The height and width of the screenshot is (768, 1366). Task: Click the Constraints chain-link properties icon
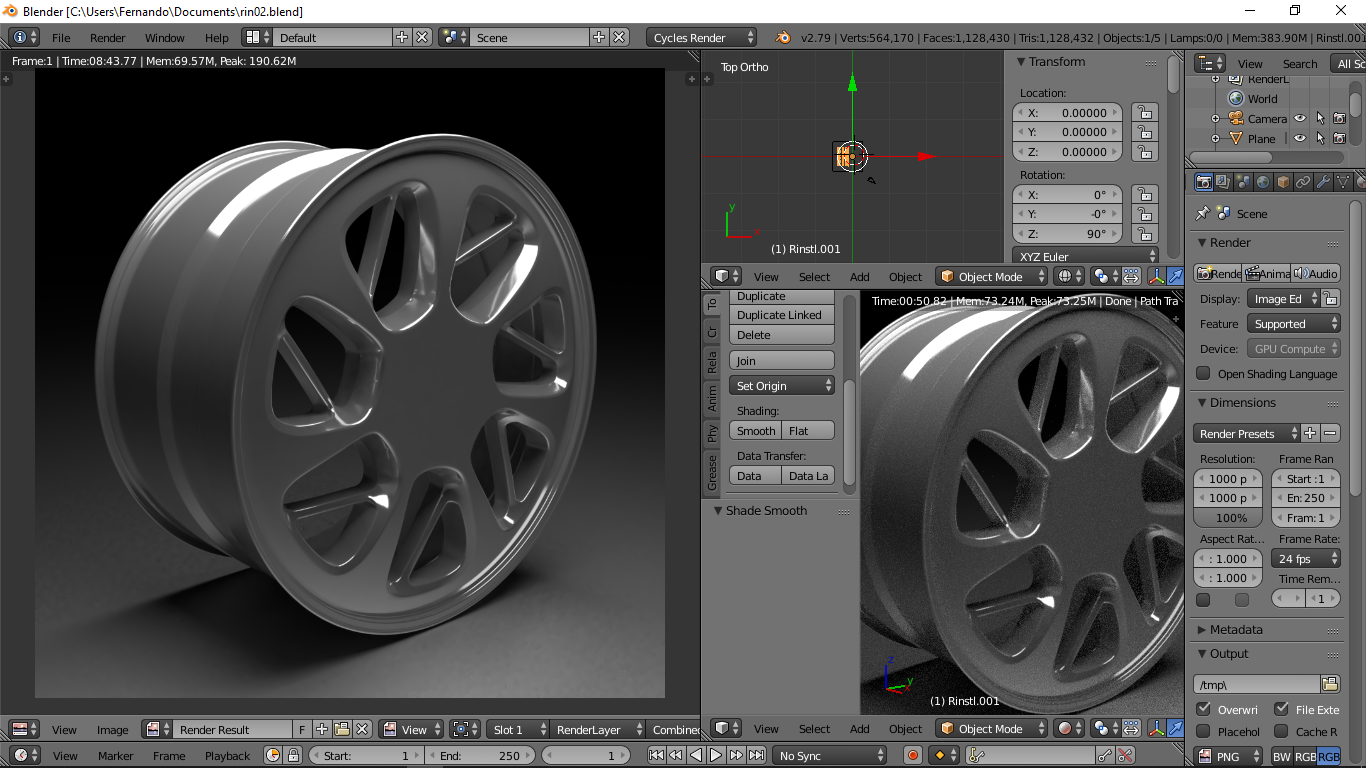pyautogui.click(x=1303, y=182)
